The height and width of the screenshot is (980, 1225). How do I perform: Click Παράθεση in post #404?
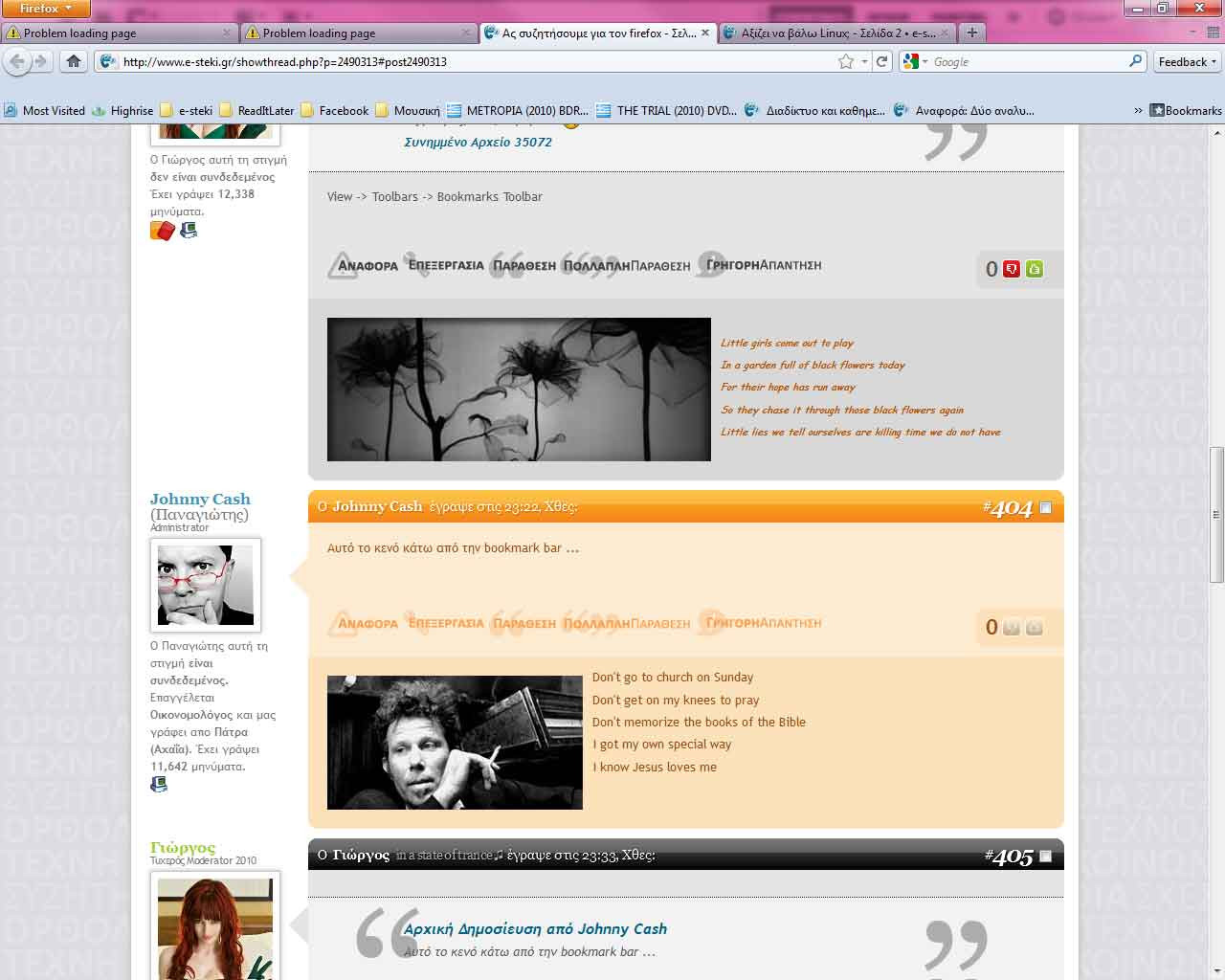pyautogui.click(x=523, y=624)
